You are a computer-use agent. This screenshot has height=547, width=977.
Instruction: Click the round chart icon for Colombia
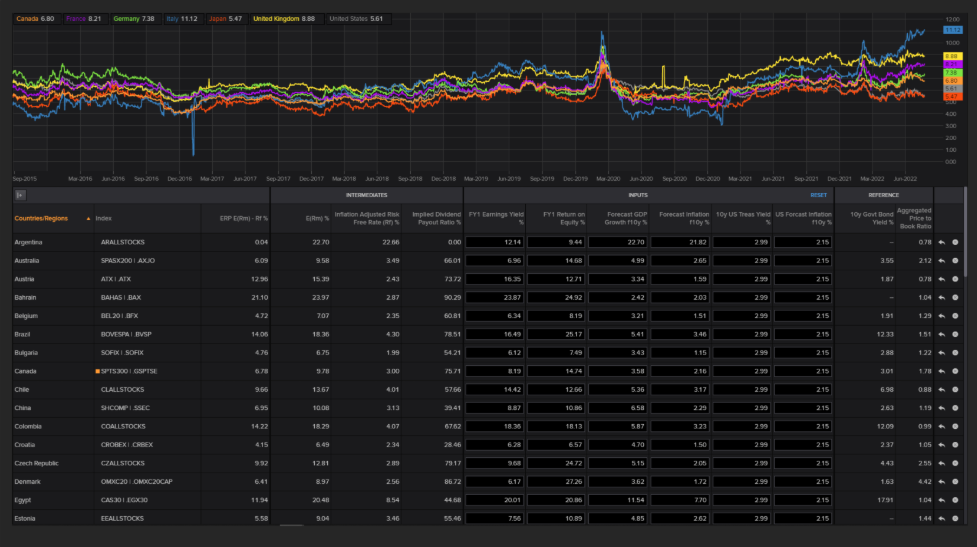point(955,426)
